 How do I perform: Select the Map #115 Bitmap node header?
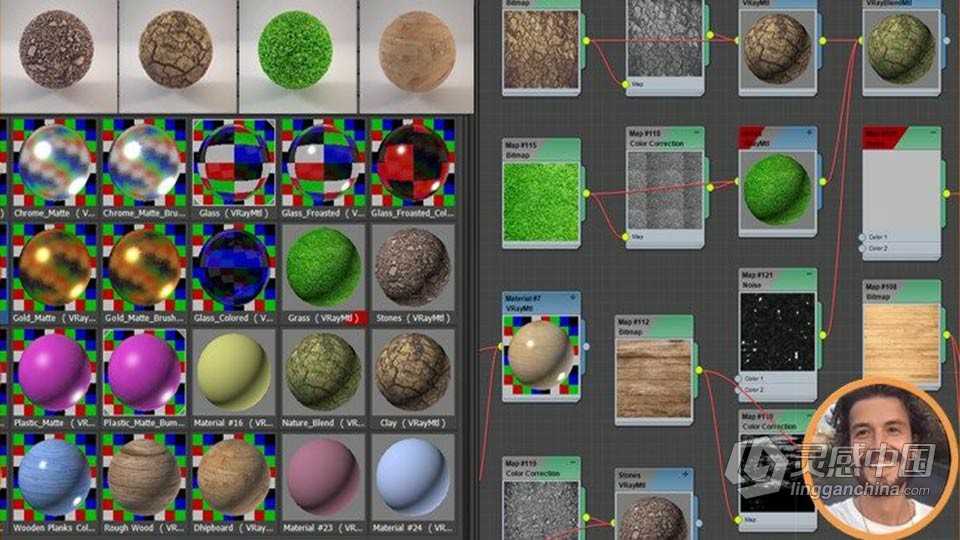click(x=541, y=150)
